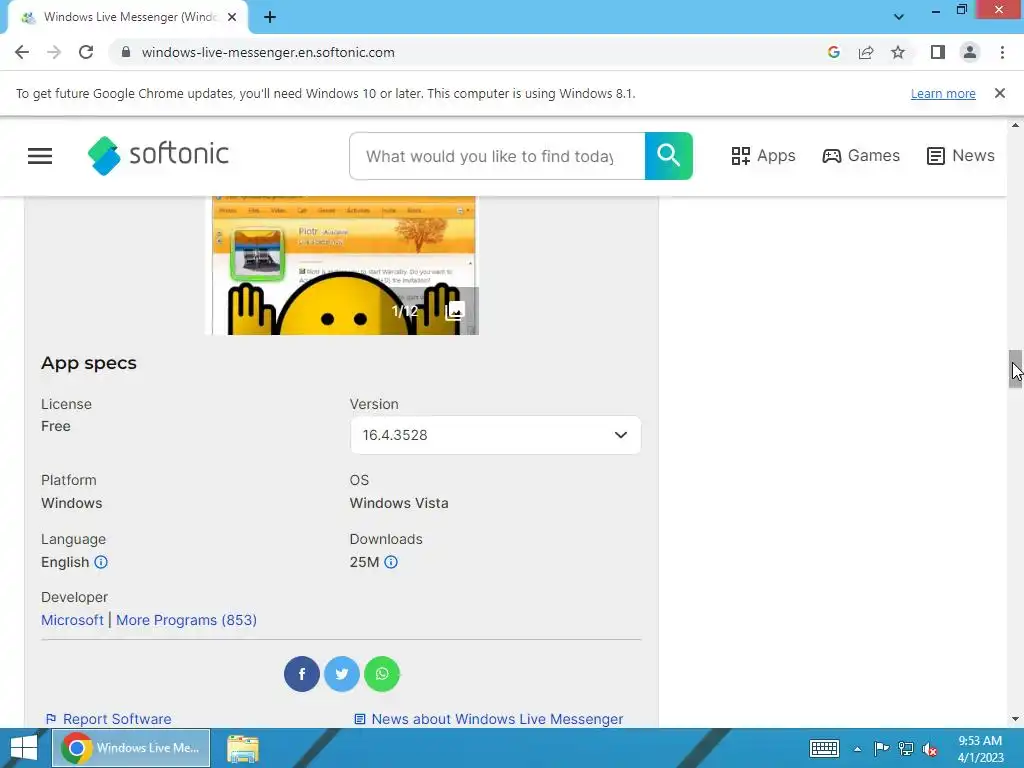Dismiss the Chrome update infobar
Viewport: 1024px width, 768px height.
point(1000,93)
